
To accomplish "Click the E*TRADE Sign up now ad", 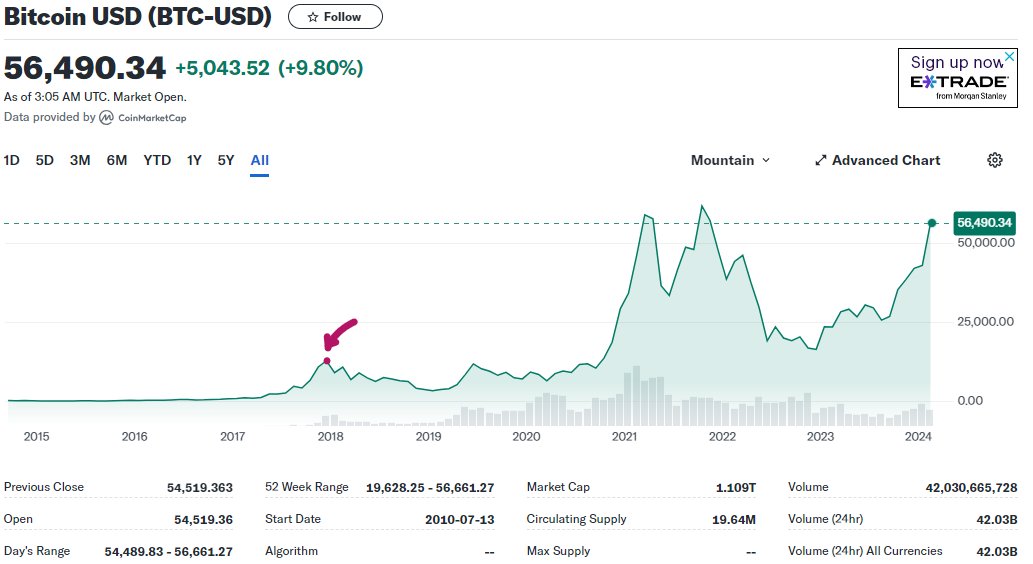I will coord(956,79).
